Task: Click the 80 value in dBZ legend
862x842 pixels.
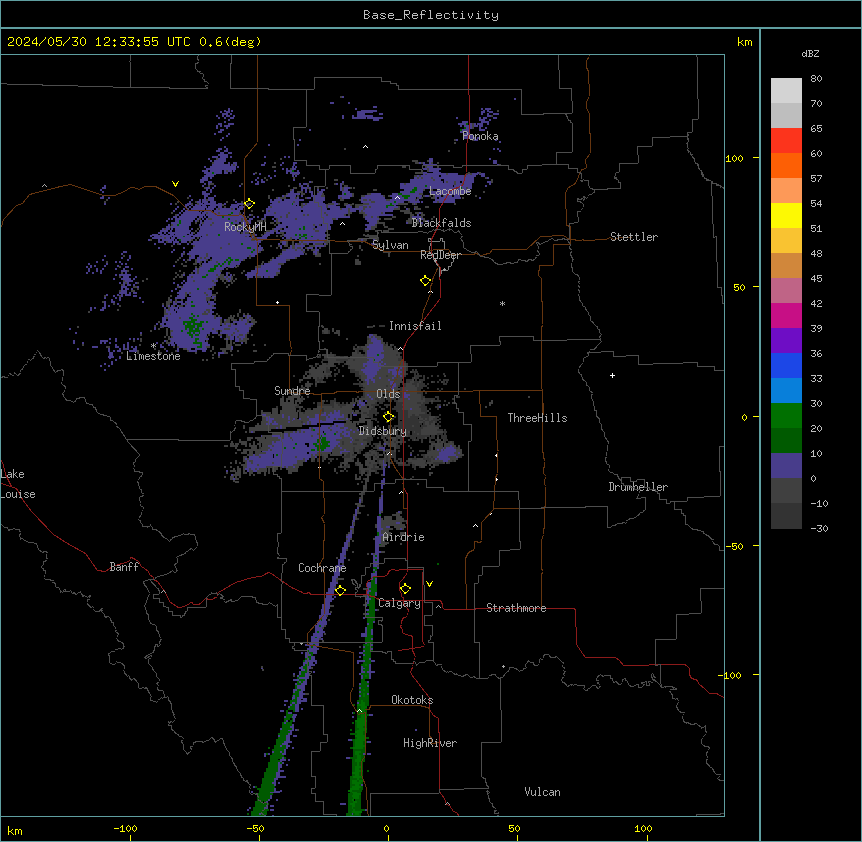Action: coord(816,78)
